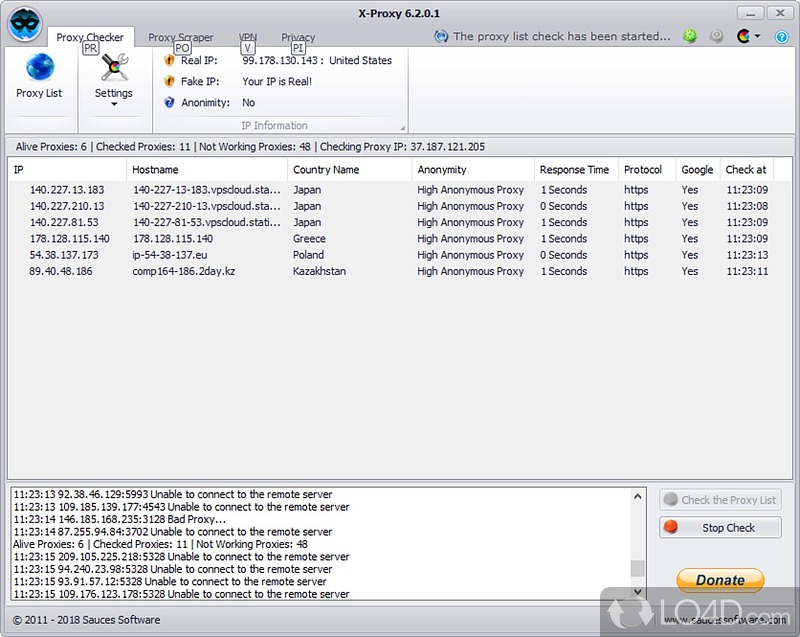Click the copyright Sauces Software text
Screen dimensions: 800x637
pyautogui.click(x=86, y=620)
